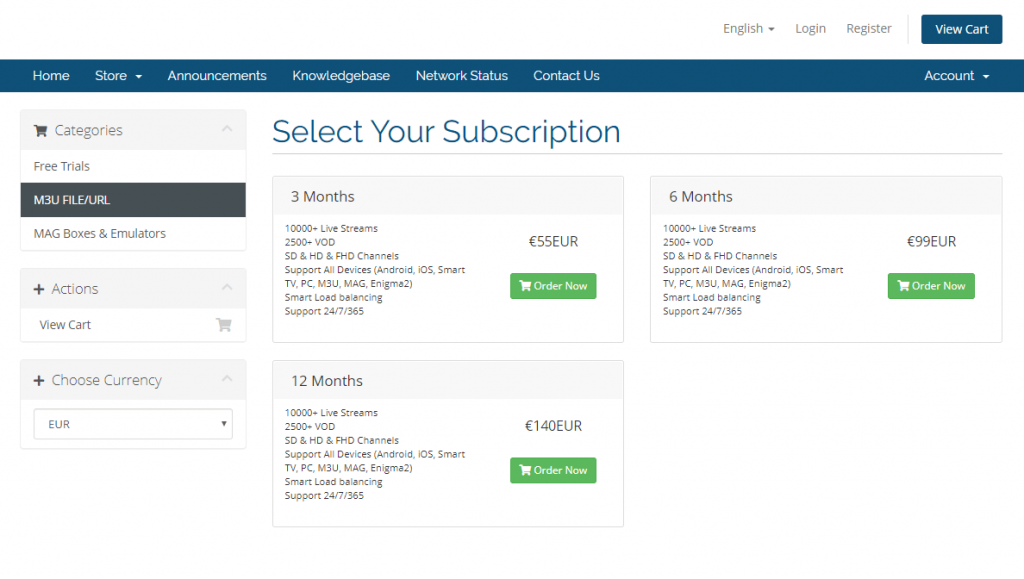
Task: Click the 6 Months plan title
Action: coord(701,196)
